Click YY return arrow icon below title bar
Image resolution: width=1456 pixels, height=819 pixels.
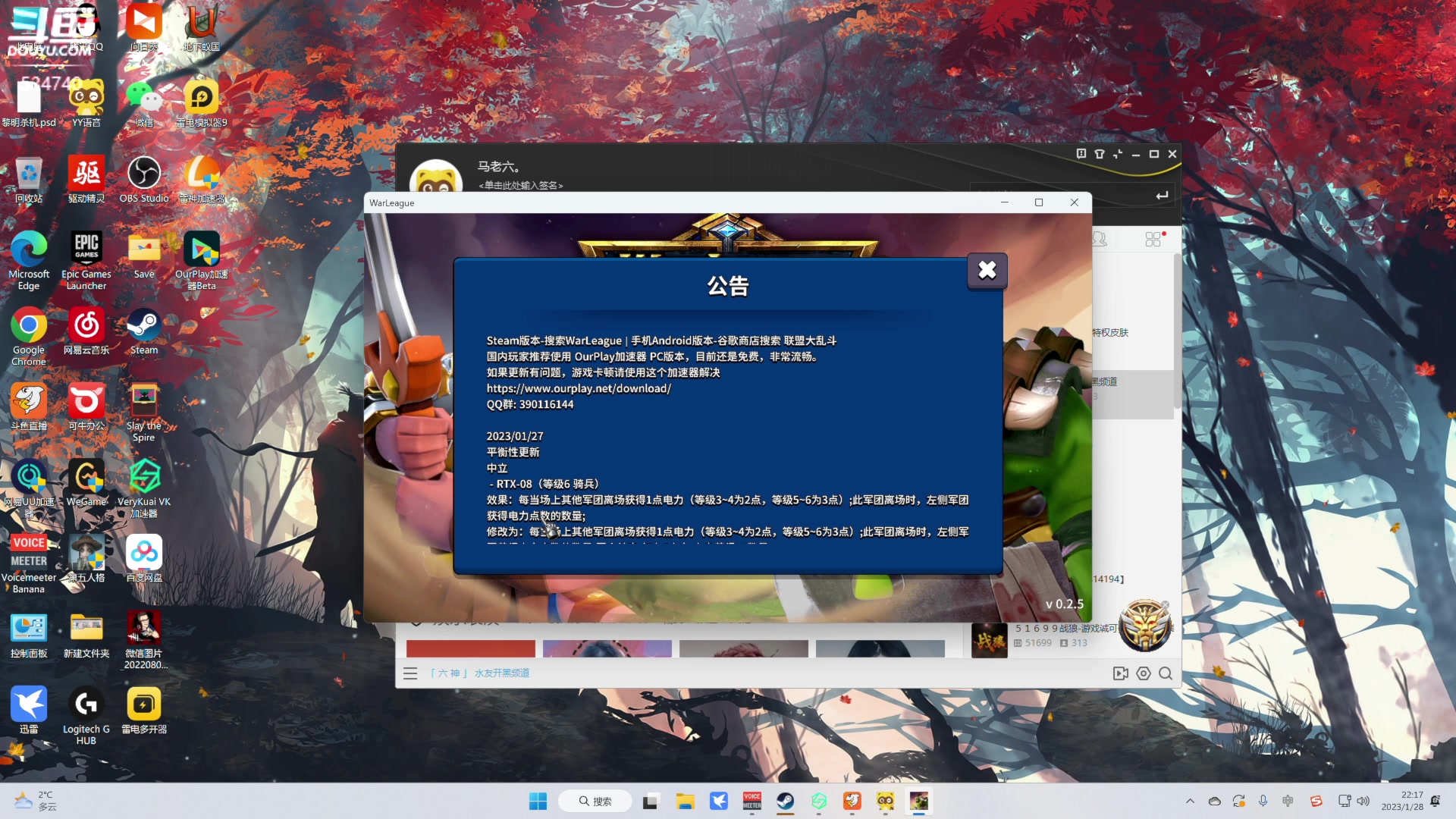pos(1162,196)
